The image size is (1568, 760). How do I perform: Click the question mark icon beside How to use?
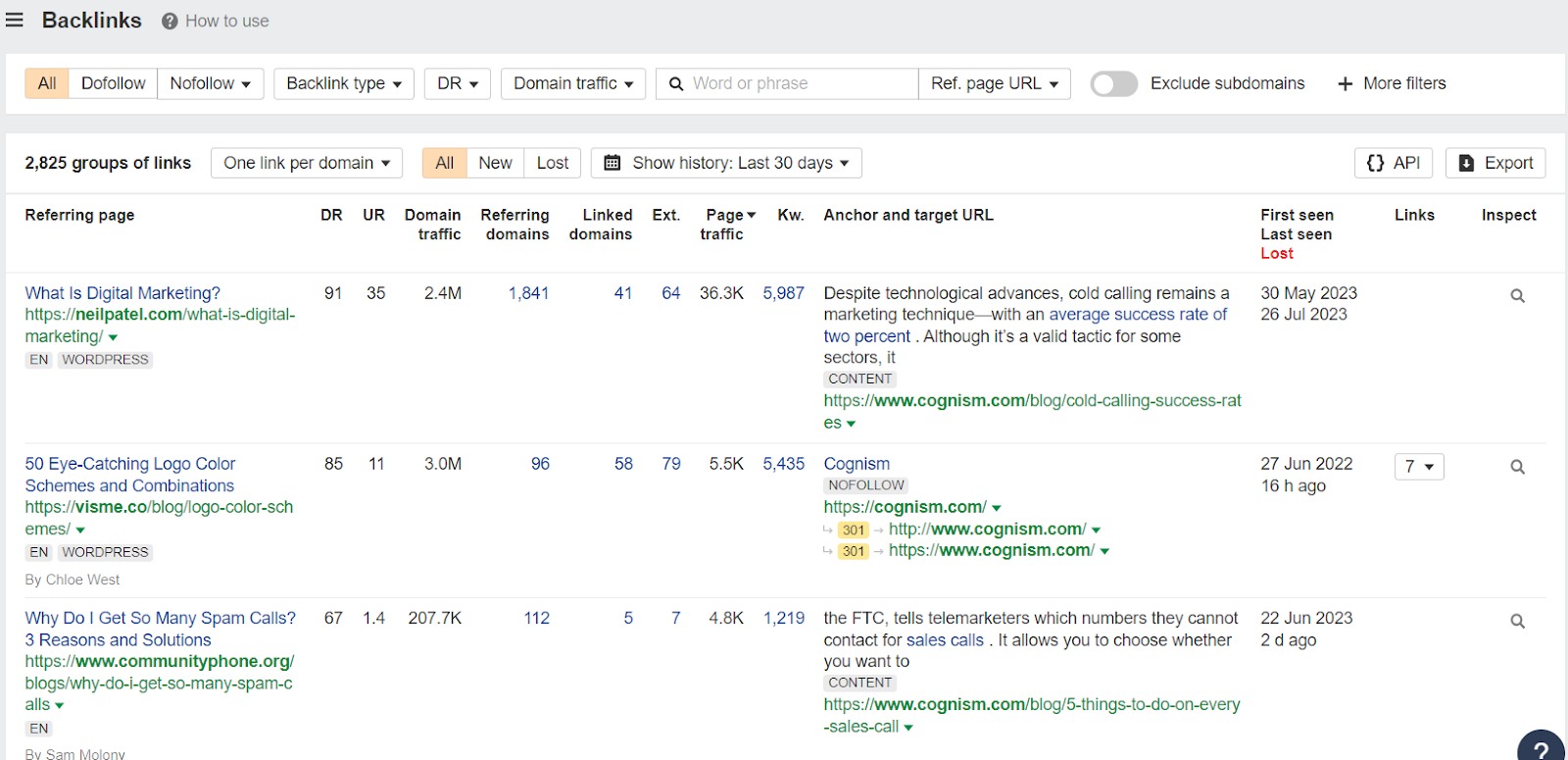170,21
